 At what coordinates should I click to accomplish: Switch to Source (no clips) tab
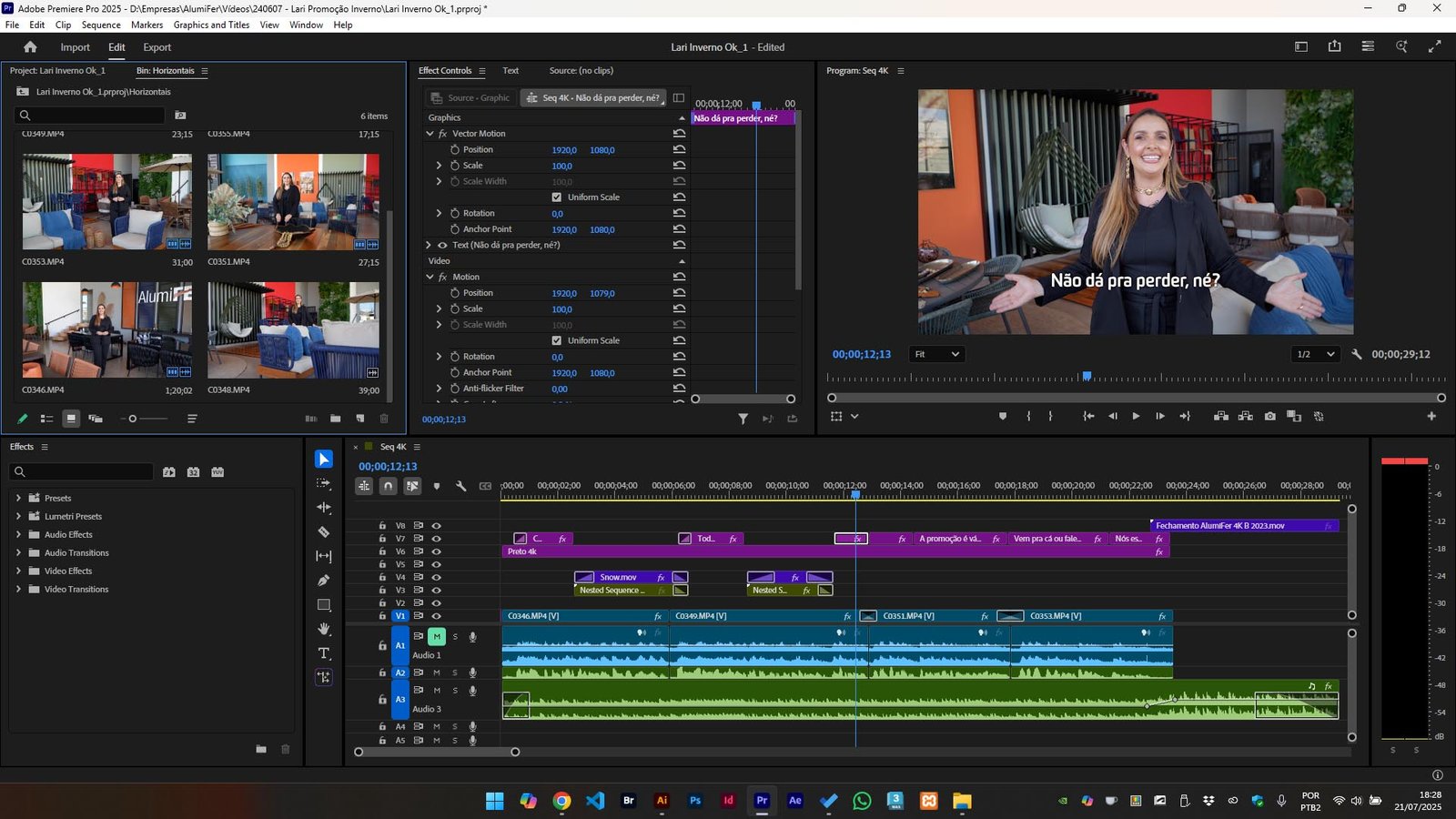[x=581, y=70]
